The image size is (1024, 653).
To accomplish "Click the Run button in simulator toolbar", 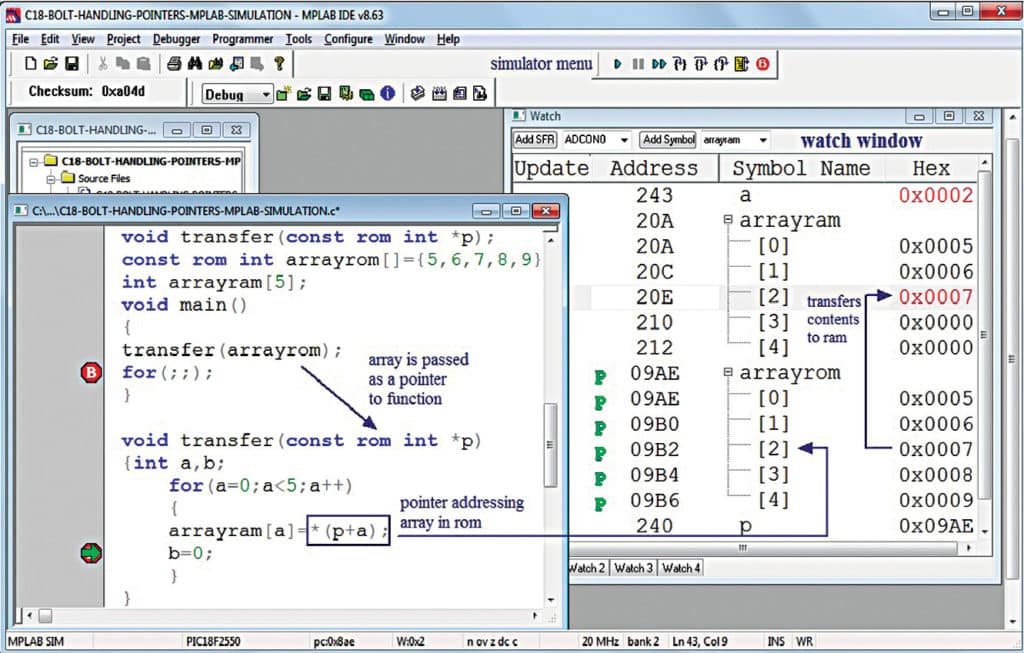I will [x=618, y=64].
